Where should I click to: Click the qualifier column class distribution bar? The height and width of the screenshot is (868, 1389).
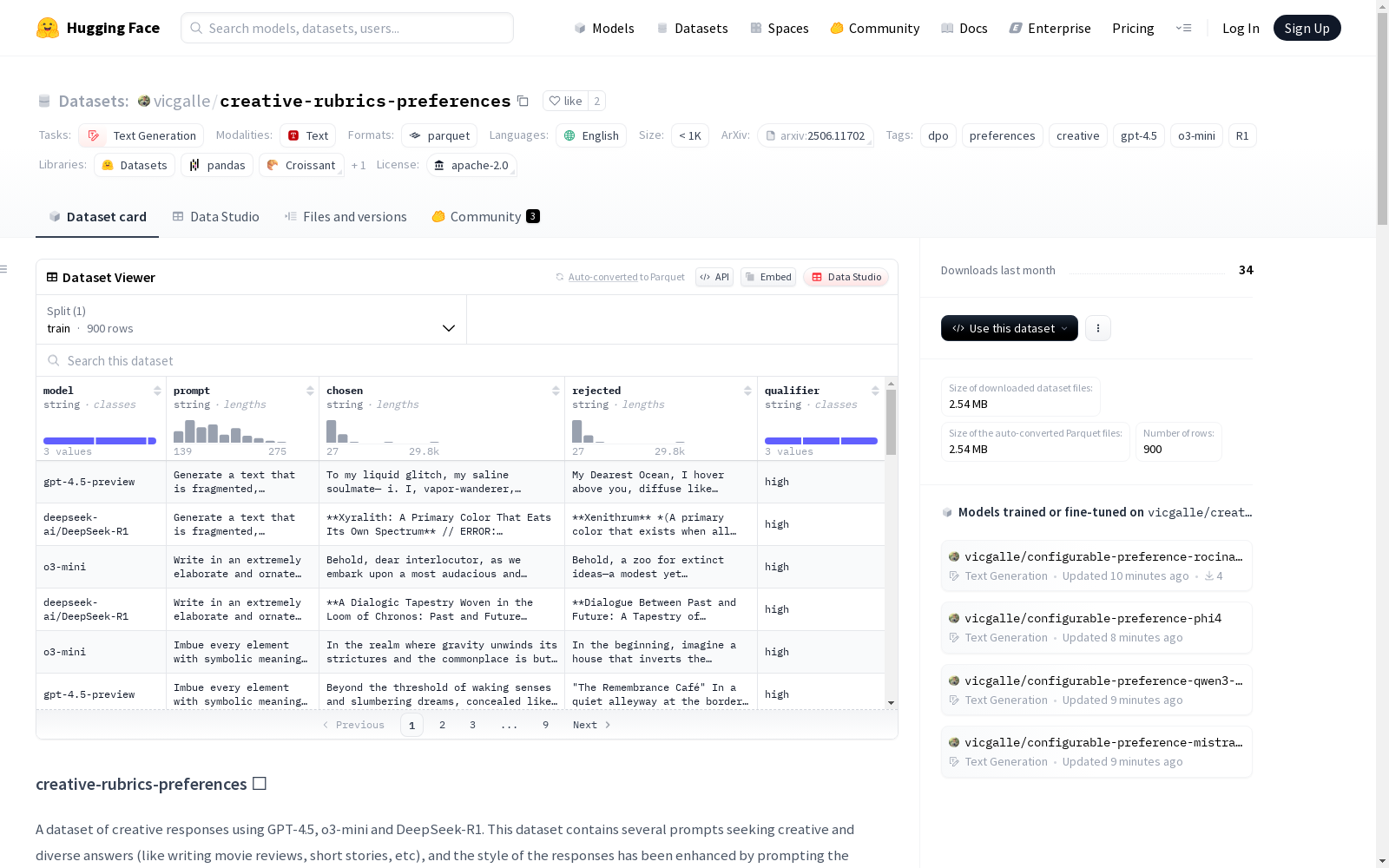pyautogui.click(x=821, y=441)
